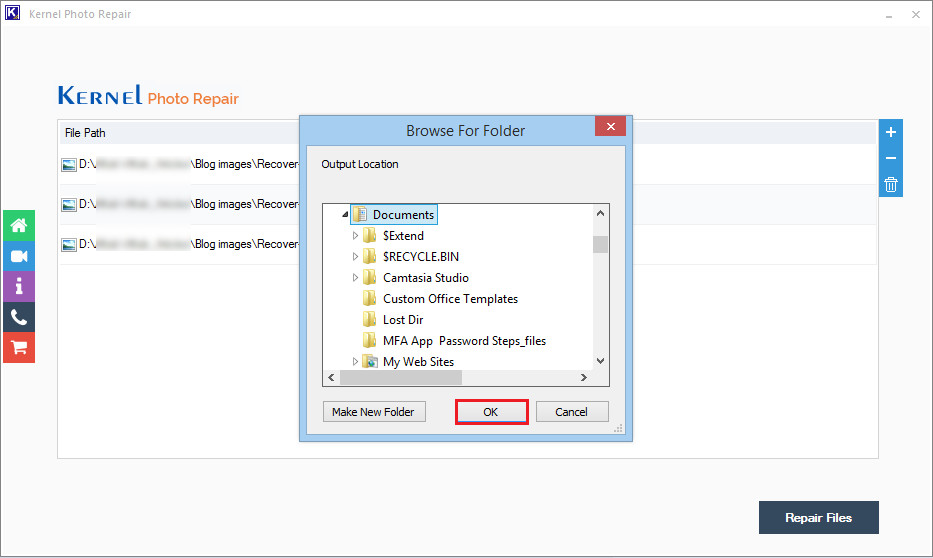Select Custom Office Templates folder label
Image resolution: width=933 pixels, height=558 pixels.
point(450,299)
